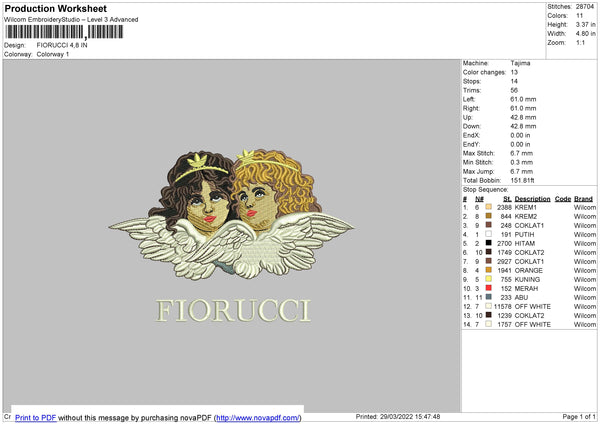The width and height of the screenshot is (600, 424).
Task: Click the OFF WHITE row with 1757 stitches
Action: point(529,324)
